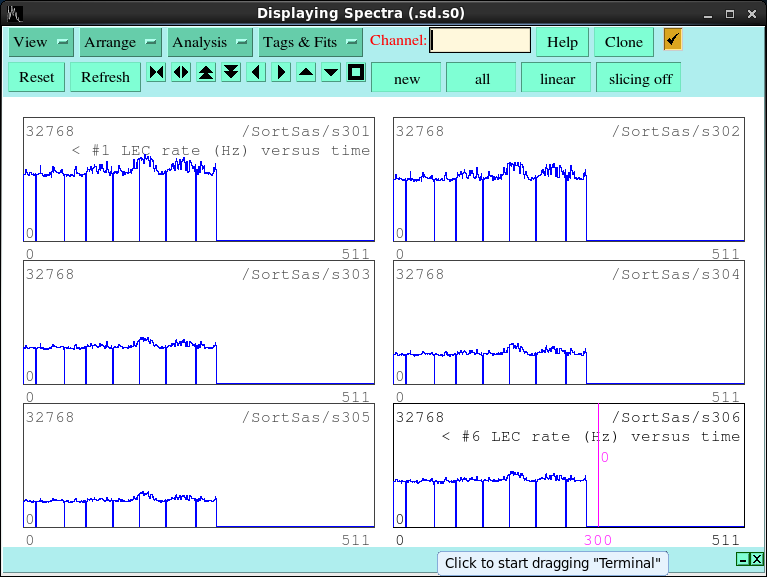Screen dimensions: 767x577
Task: Click the right arrow shift icon
Action: coord(281,73)
